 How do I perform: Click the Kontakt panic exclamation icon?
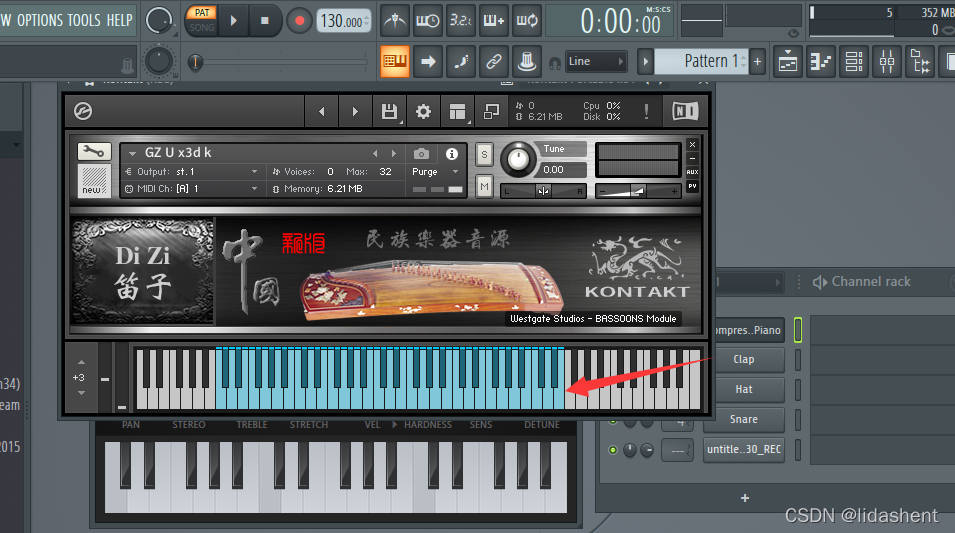pos(646,111)
